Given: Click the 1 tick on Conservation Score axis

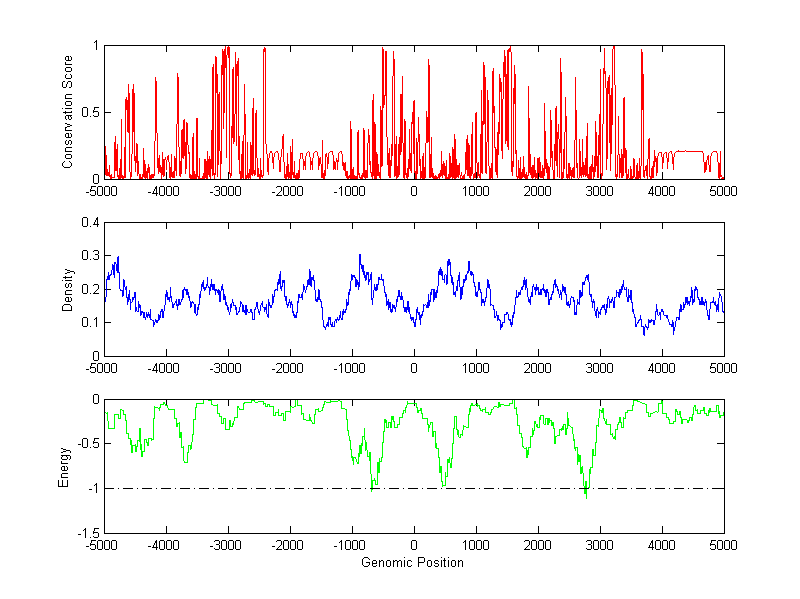Looking at the screenshot, I should pyautogui.click(x=95, y=45).
